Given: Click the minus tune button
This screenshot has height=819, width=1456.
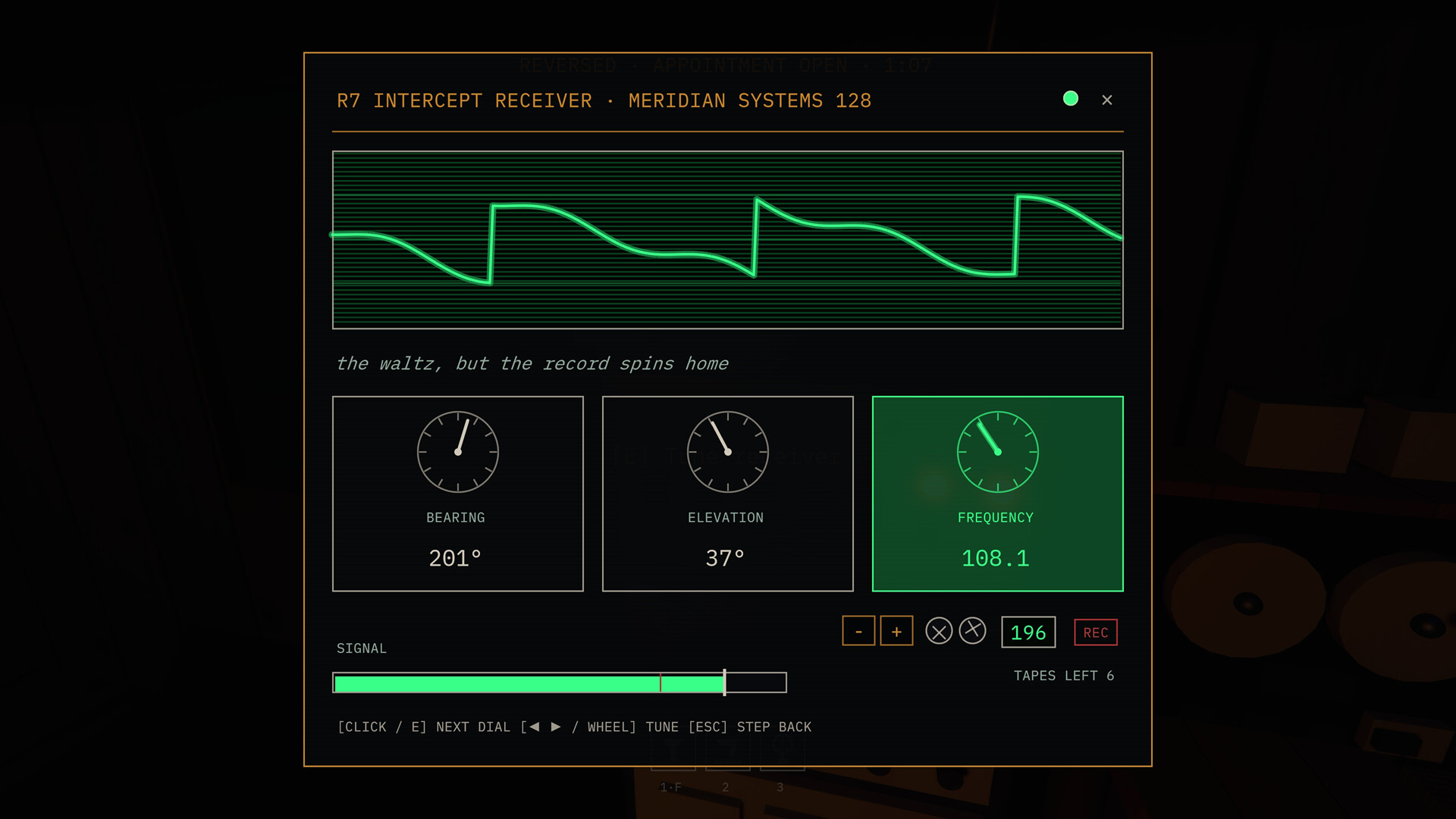Looking at the screenshot, I should (858, 631).
